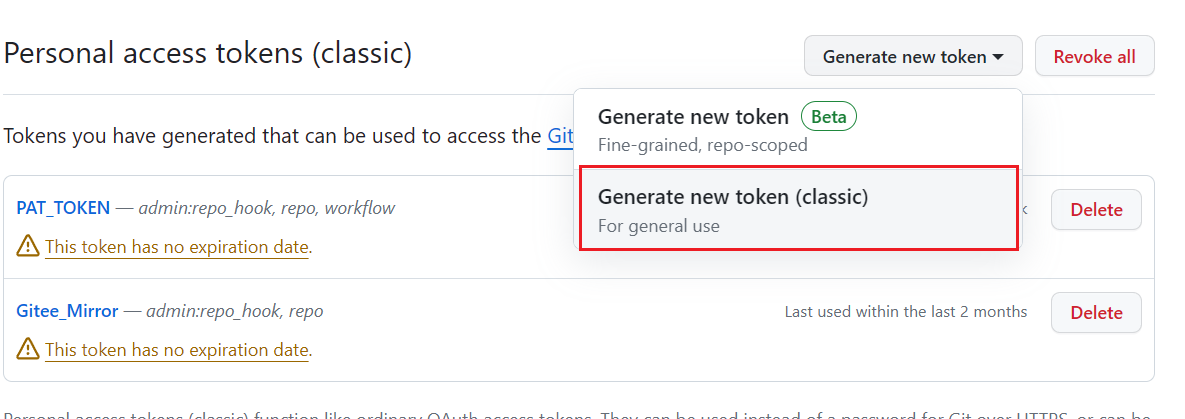Select Generate new token (classic) menu item
This screenshot has height=419, width=1185.
(x=799, y=209)
